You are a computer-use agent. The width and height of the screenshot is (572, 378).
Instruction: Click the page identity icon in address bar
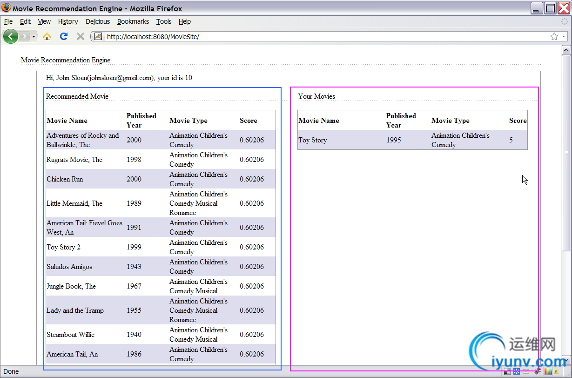[97, 36]
